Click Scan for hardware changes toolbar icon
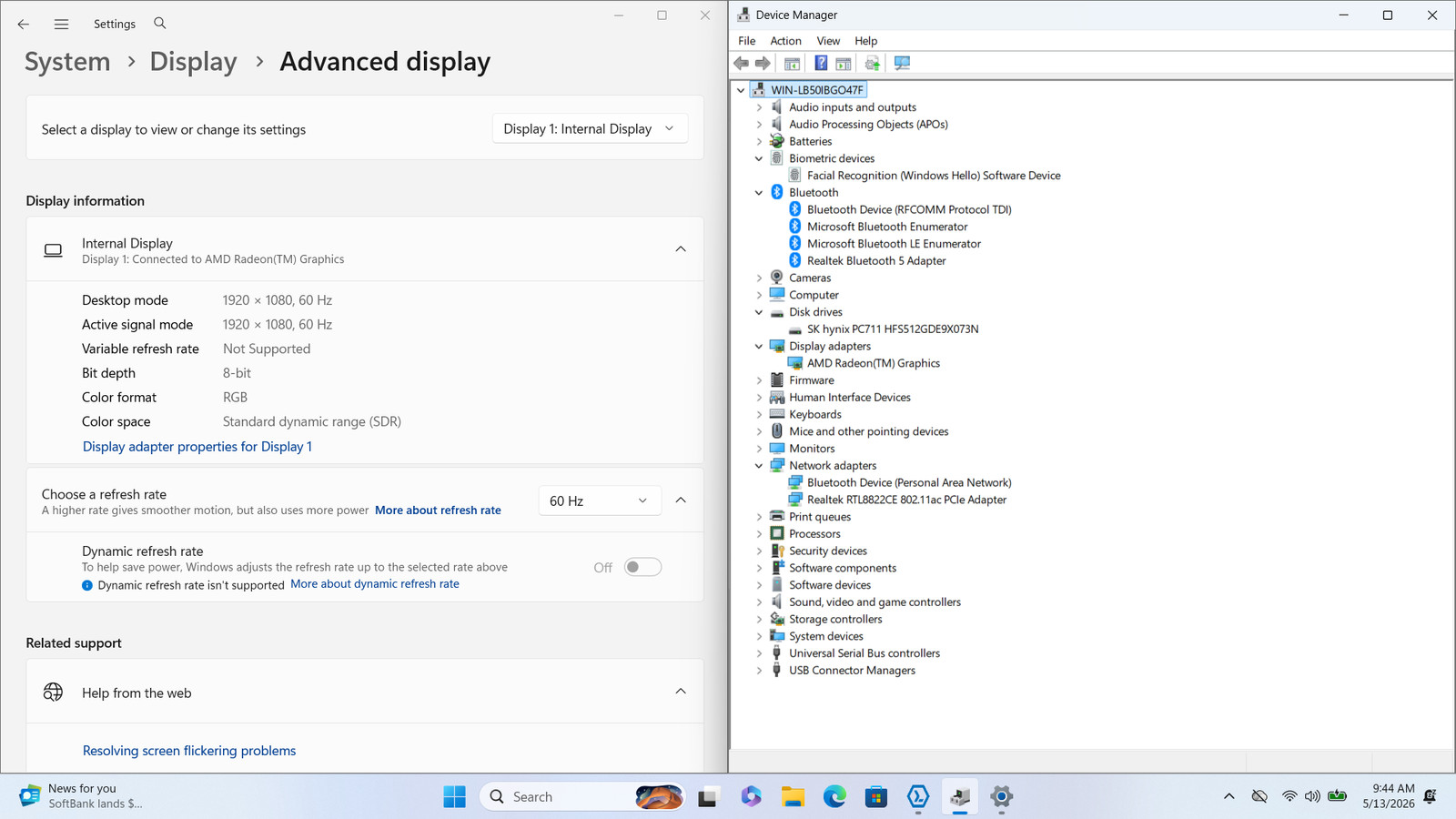The image size is (1456, 819). point(902,63)
